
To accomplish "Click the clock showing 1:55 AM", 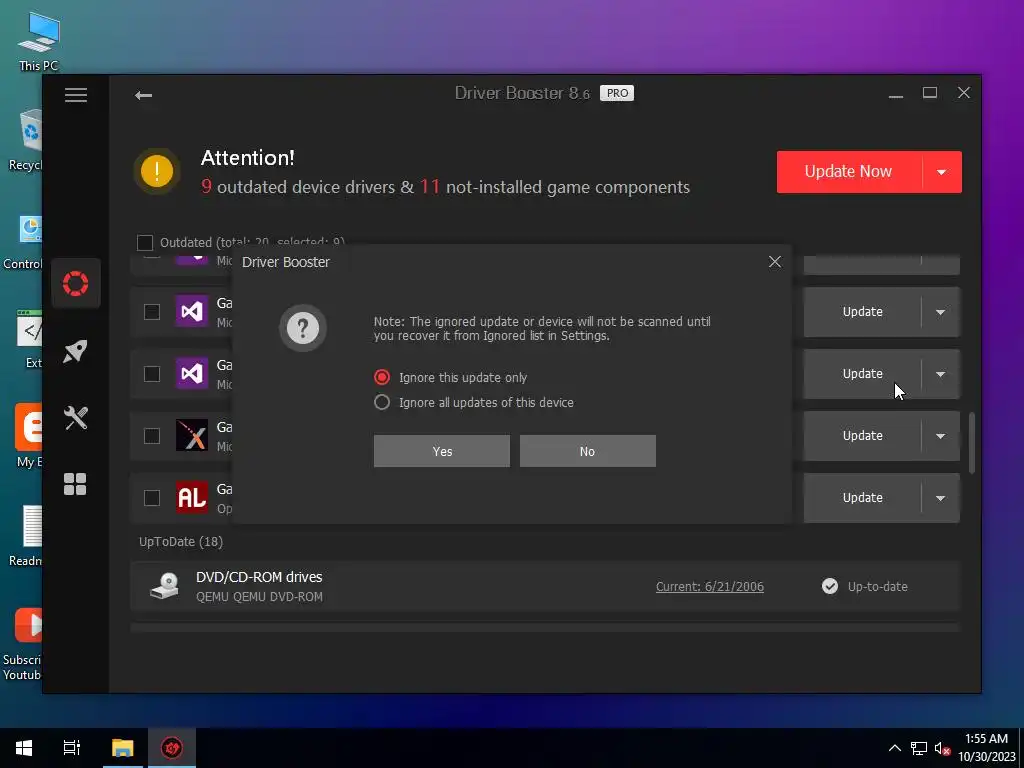I will [986, 739].
